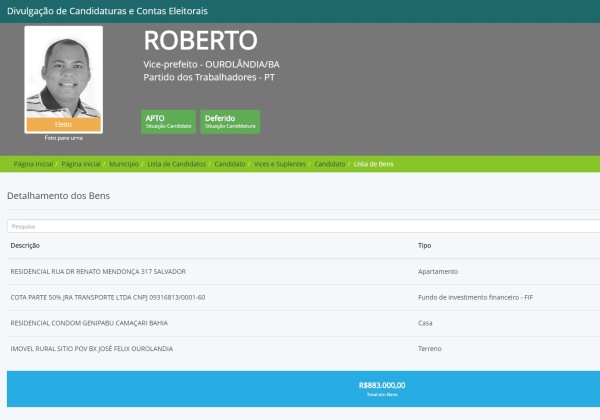Select row IMOVEL RURAL SITIO POV BX JOSÉ FELIX
Screen dimensions: 600x420
303,348
